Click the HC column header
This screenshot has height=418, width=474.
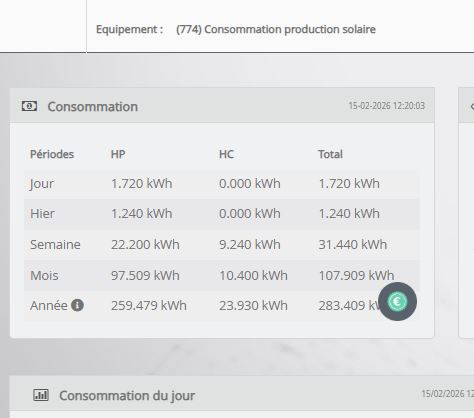226,154
